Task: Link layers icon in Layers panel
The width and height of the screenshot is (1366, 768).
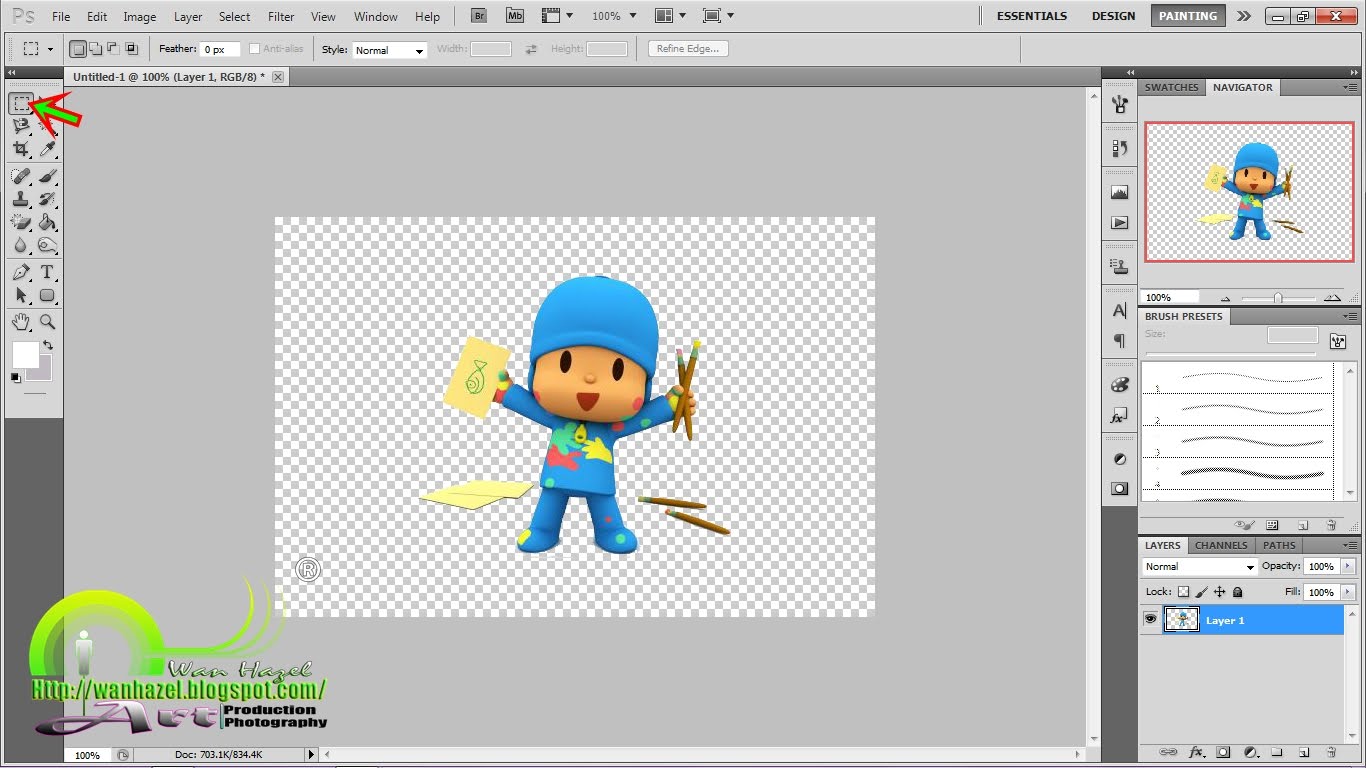Action: (x=1168, y=752)
